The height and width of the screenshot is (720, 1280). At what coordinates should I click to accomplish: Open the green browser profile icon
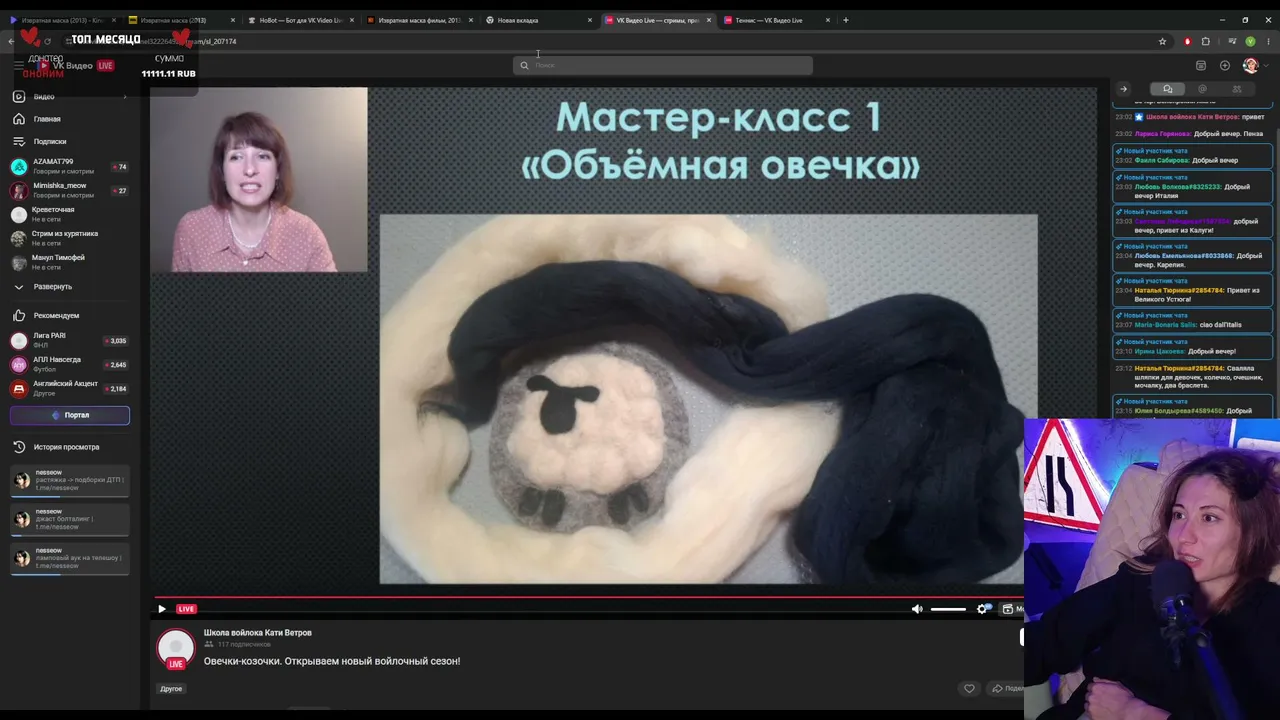tap(1250, 42)
